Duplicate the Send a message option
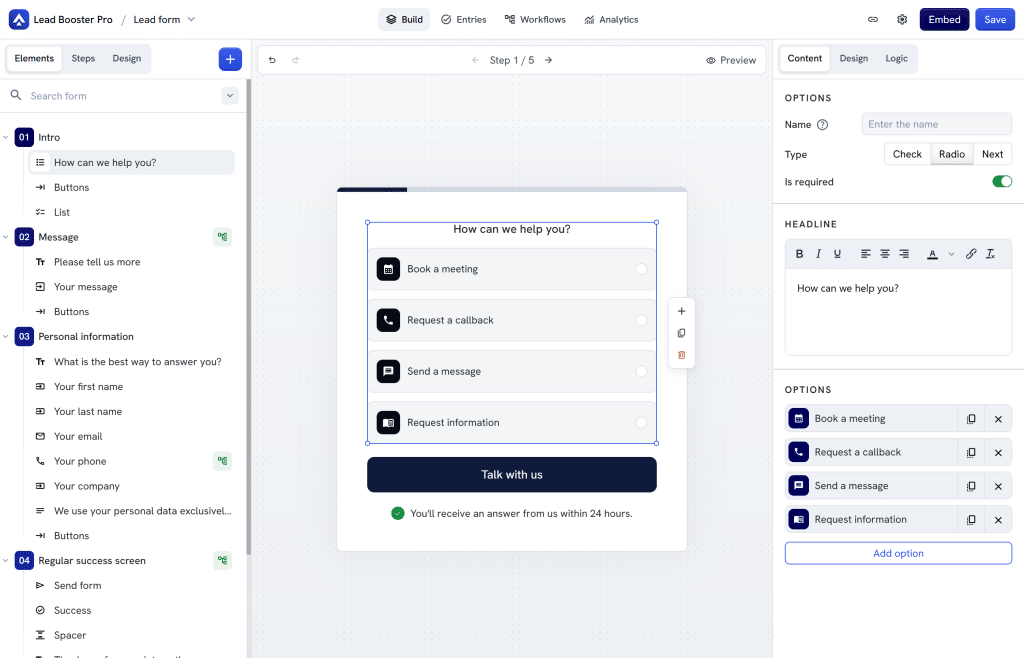 tap(971, 486)
